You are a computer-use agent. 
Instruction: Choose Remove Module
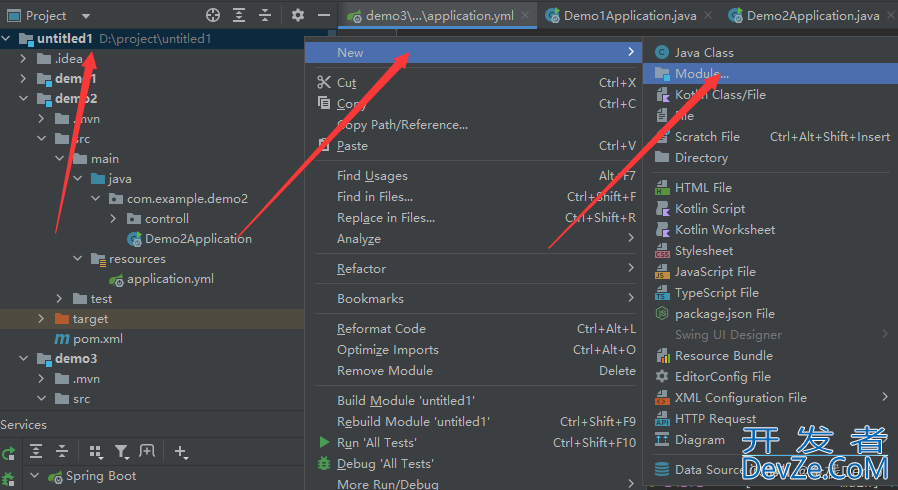click(x=475, y=371)
